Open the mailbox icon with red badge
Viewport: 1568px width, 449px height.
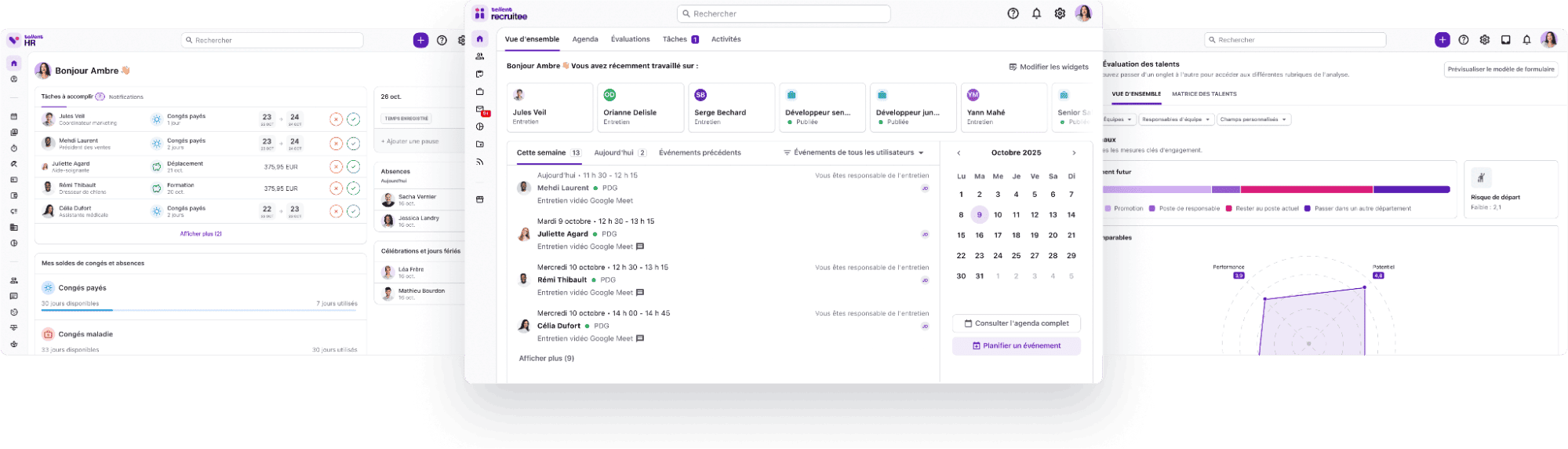(481, 110)
